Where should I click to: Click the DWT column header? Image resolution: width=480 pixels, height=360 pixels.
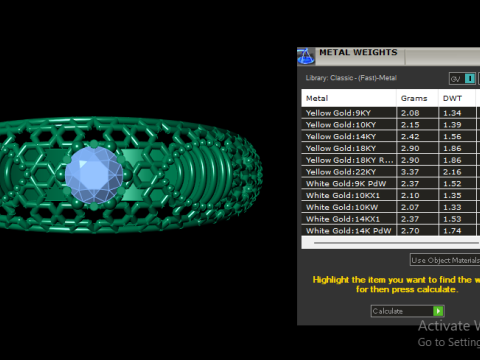(457, 98)
